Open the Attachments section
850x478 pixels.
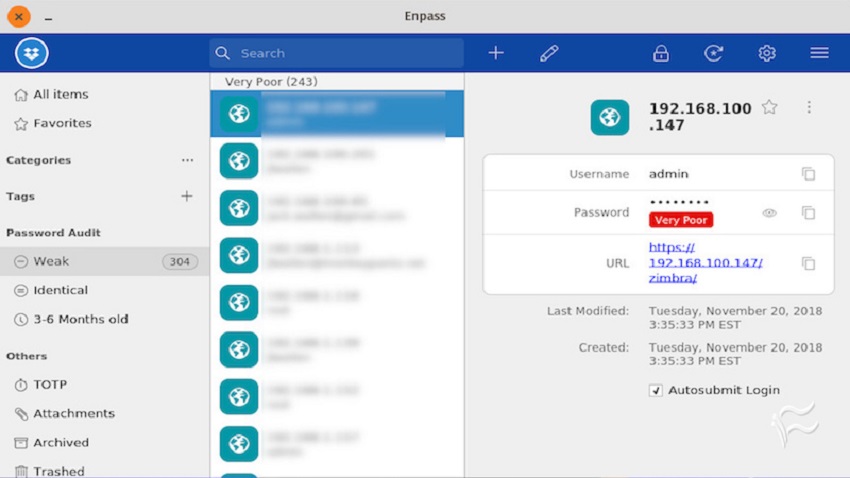pyautogui.click(x=105, y=414)
